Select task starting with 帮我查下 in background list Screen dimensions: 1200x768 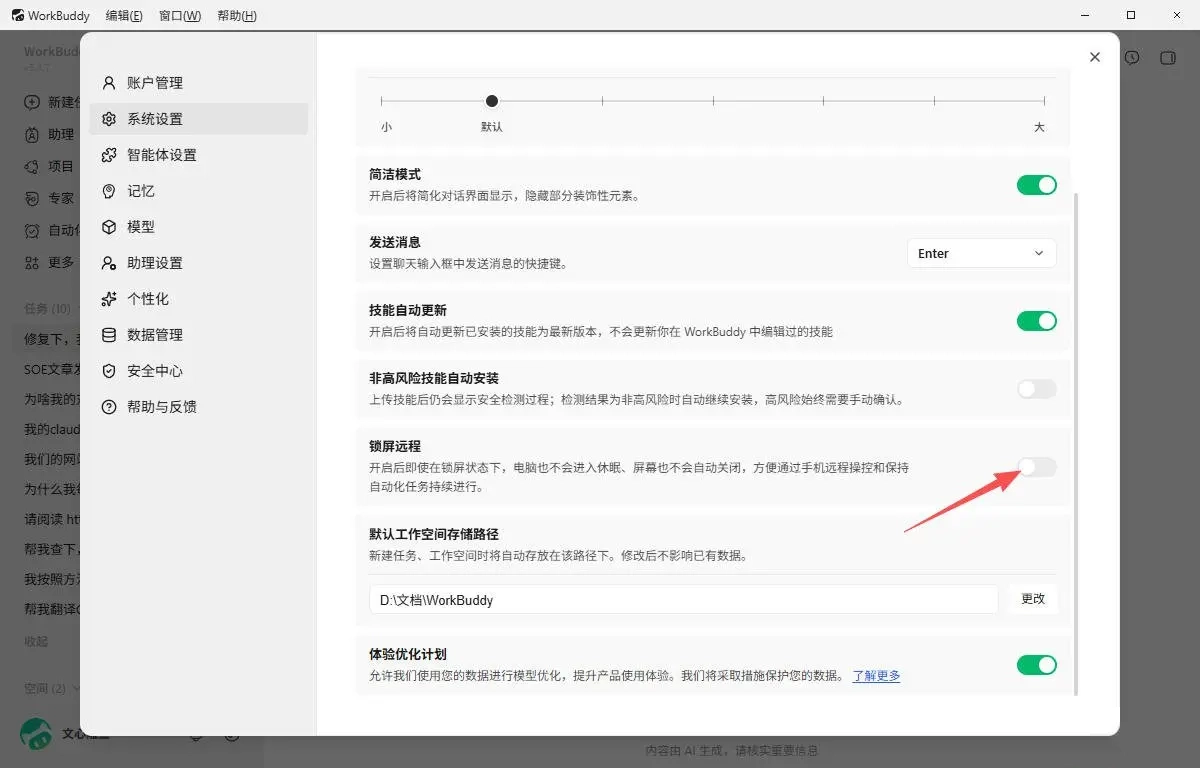click(x=52, y=549)
